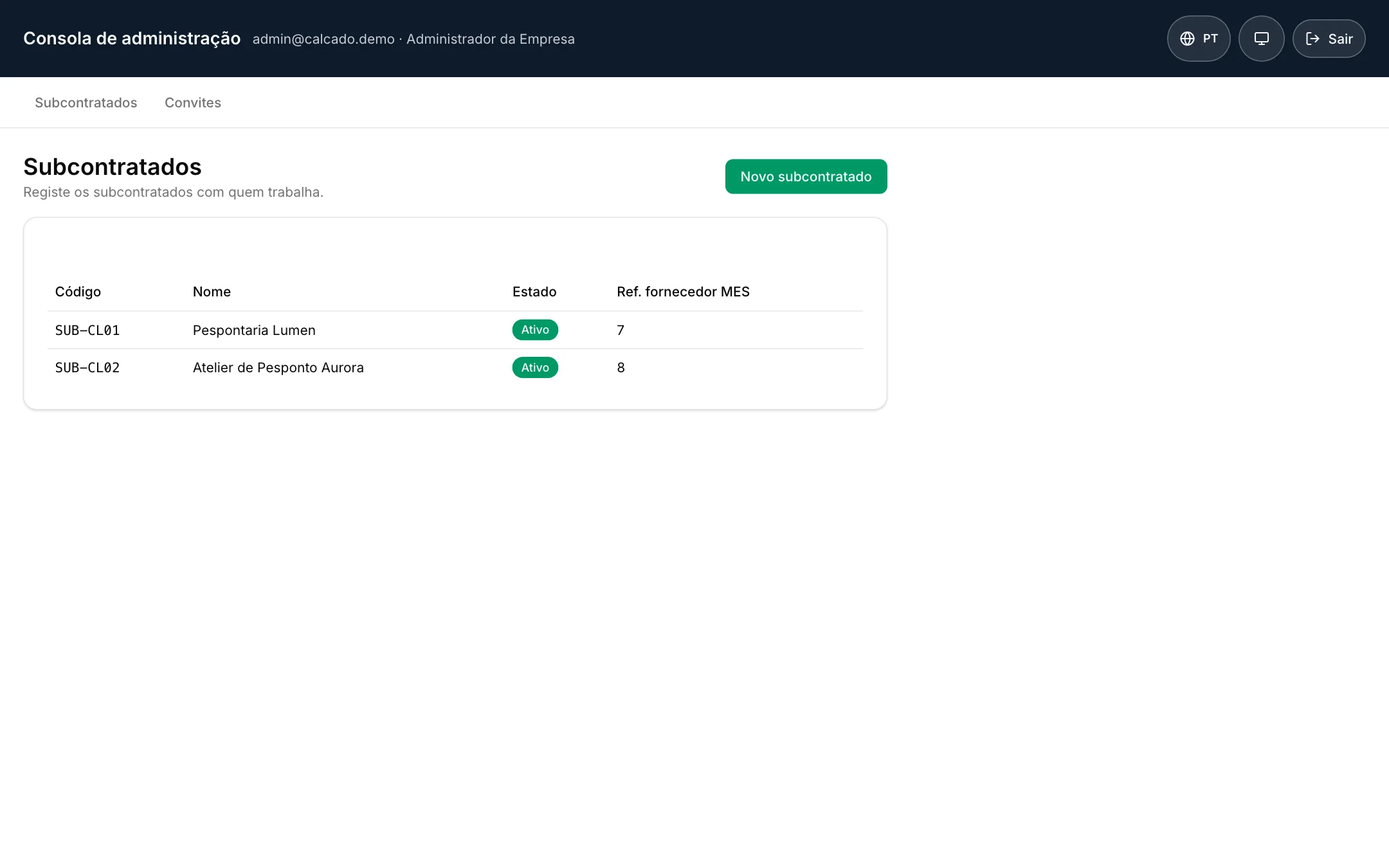Click Ativo badge for Atelier de Pesponto Aurora
Screen dimensions: 1389x868
click(535, 368)
